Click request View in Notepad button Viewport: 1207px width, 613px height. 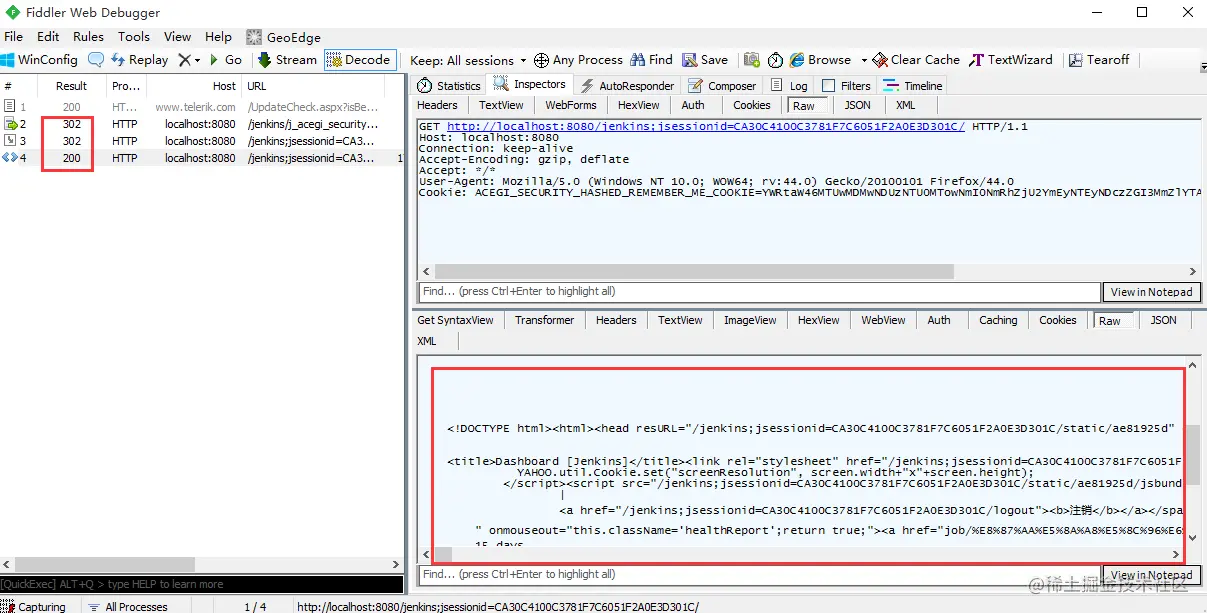(x=1151, y=292)
